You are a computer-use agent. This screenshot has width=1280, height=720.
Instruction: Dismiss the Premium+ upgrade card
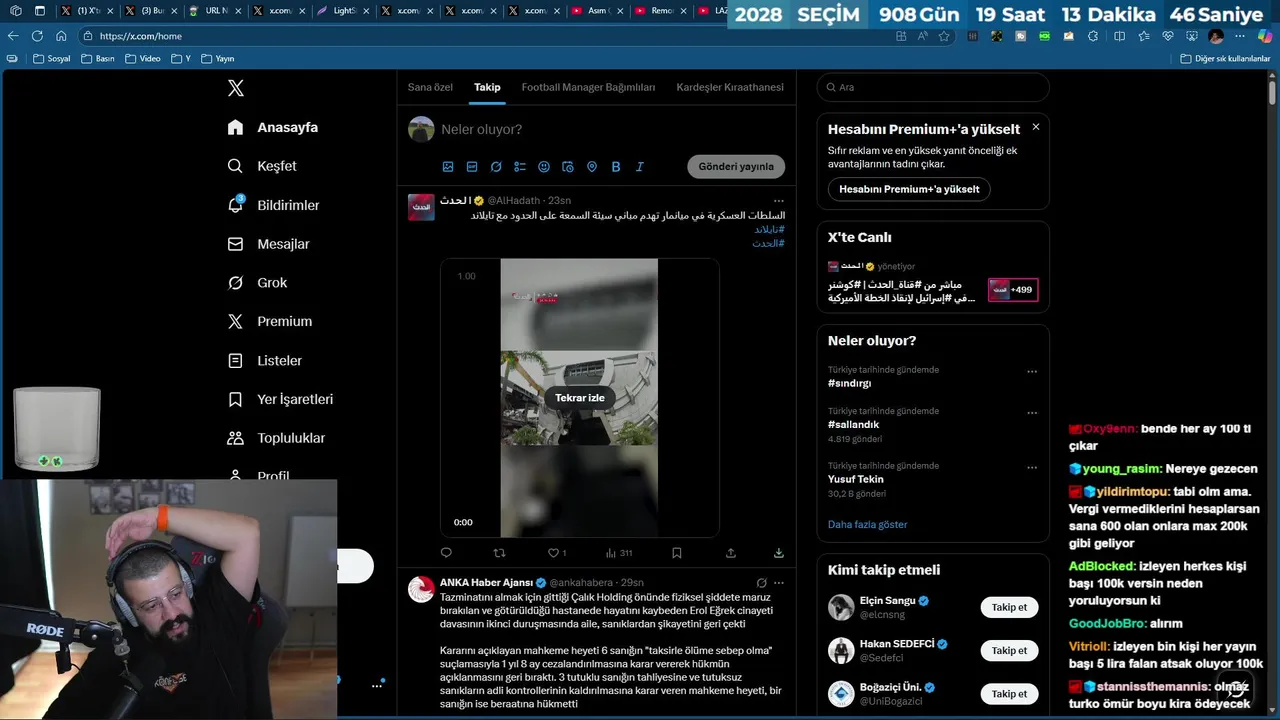[1036, 127]
